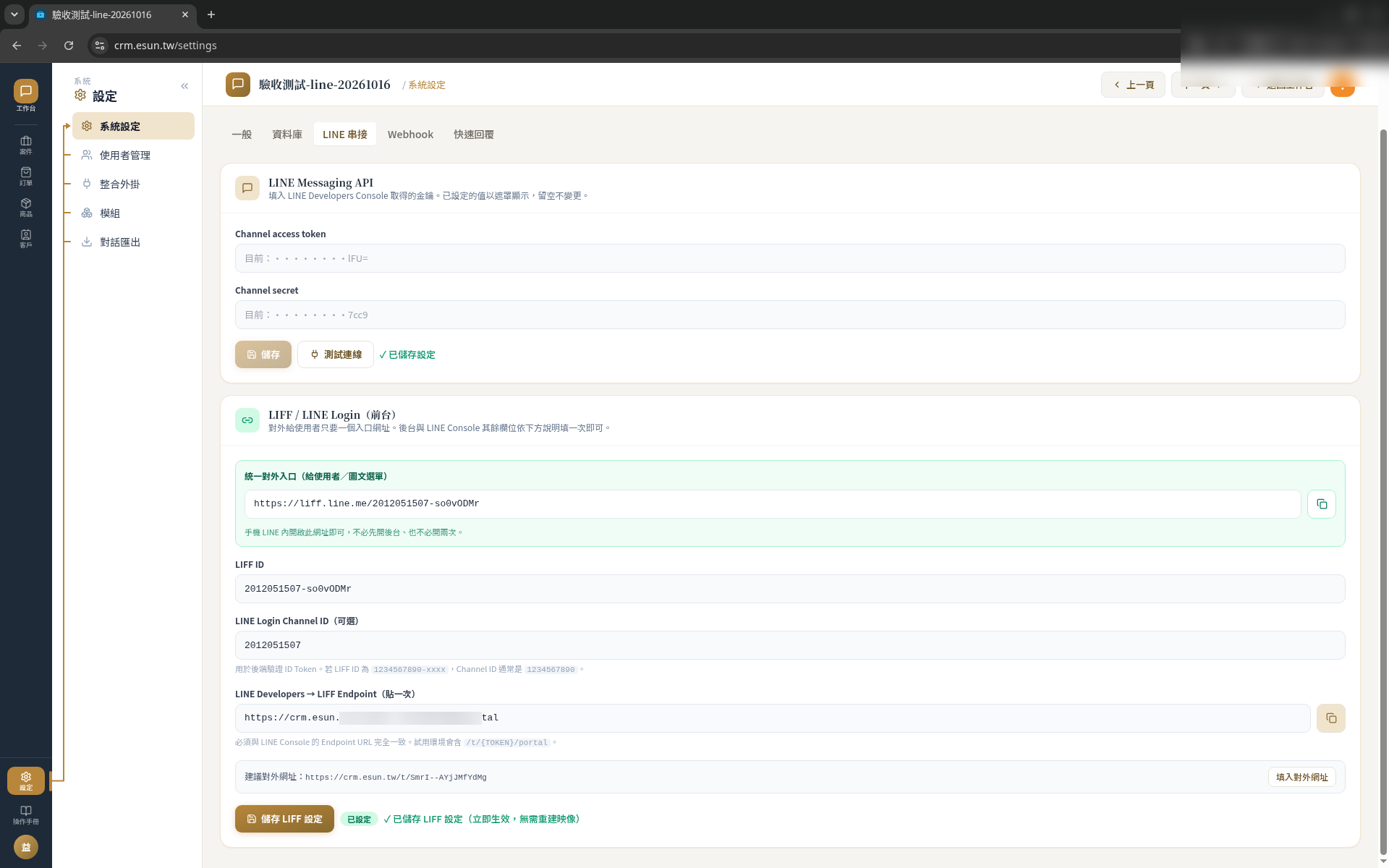Image resolution: width=1389 pixels, height=868 pixels.
Task: Open 對話匯出 in the settings menu
Action: tap(133, 242)
